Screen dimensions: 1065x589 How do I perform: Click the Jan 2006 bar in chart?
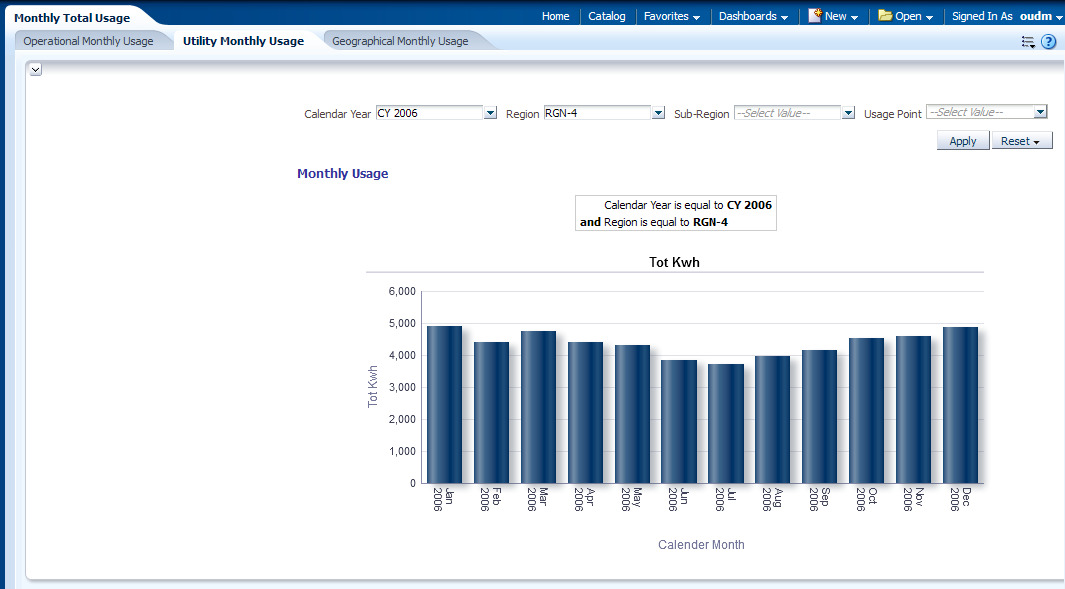[x=444, y=405]
